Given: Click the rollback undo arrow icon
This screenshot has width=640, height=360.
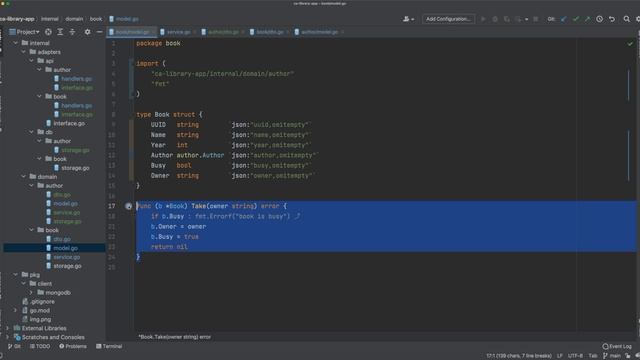Looking at the screenshot, I should coord(612,19).
